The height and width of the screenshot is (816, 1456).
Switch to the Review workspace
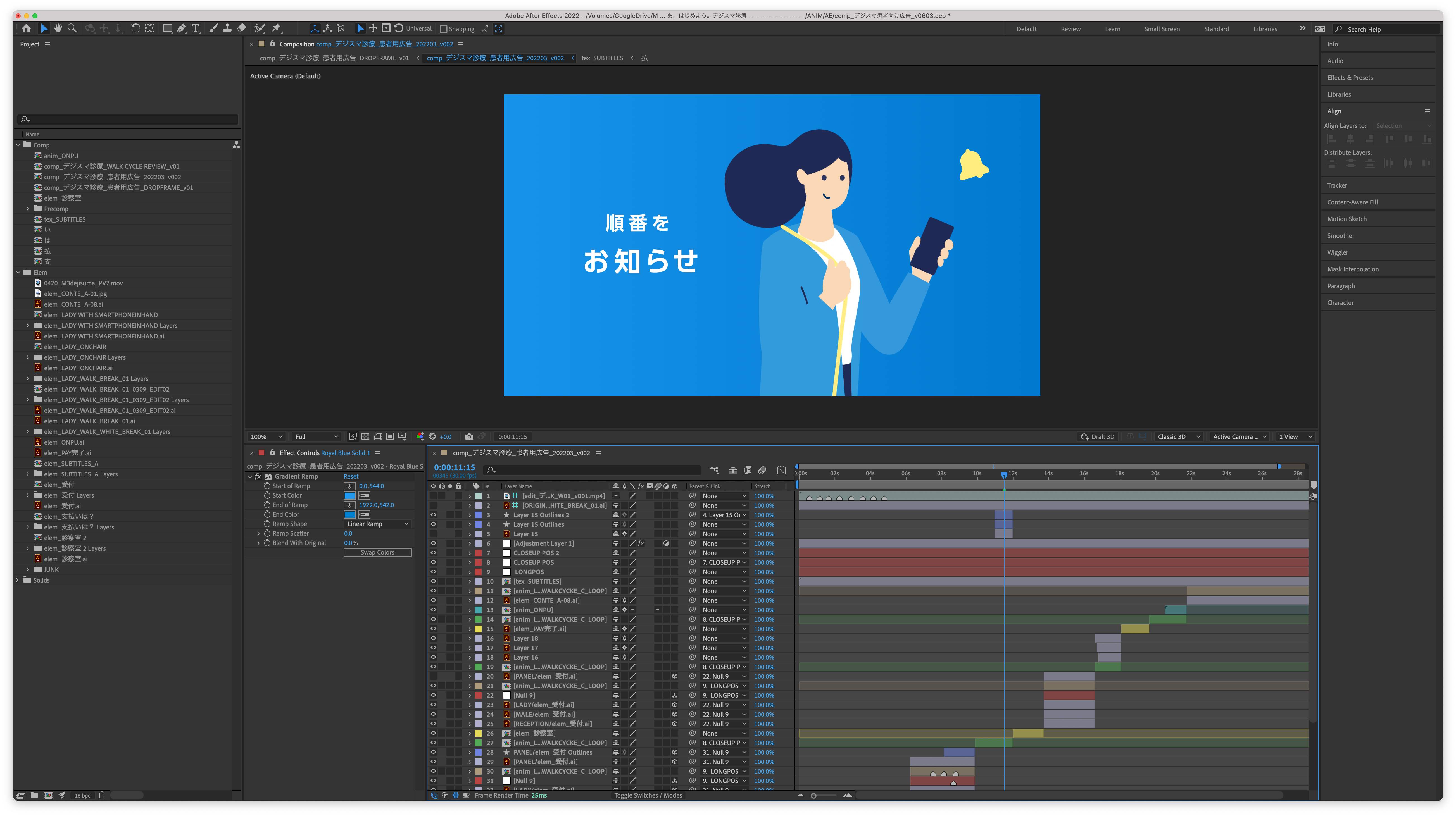[x=1070, y=29]
